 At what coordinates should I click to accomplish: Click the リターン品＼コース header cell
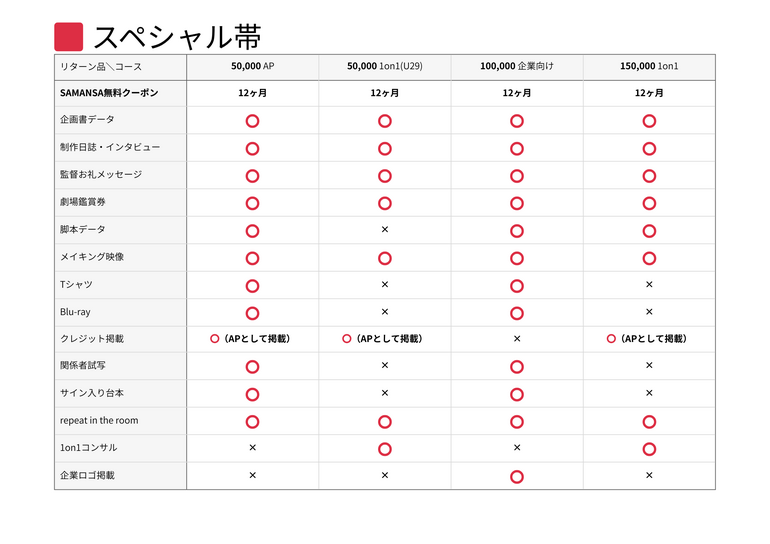pyautogui.click(x=101, y=67)
